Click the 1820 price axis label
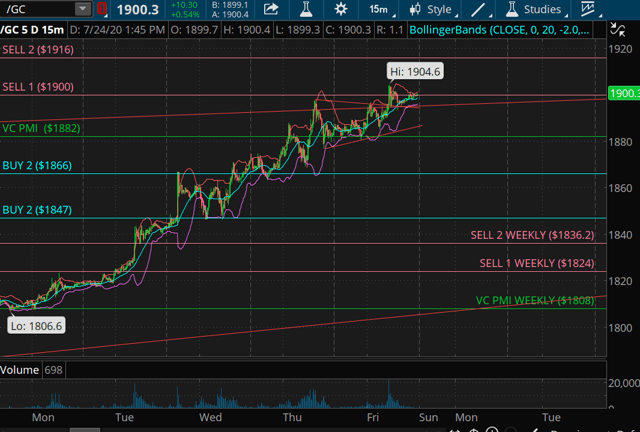 click(620, 281)
